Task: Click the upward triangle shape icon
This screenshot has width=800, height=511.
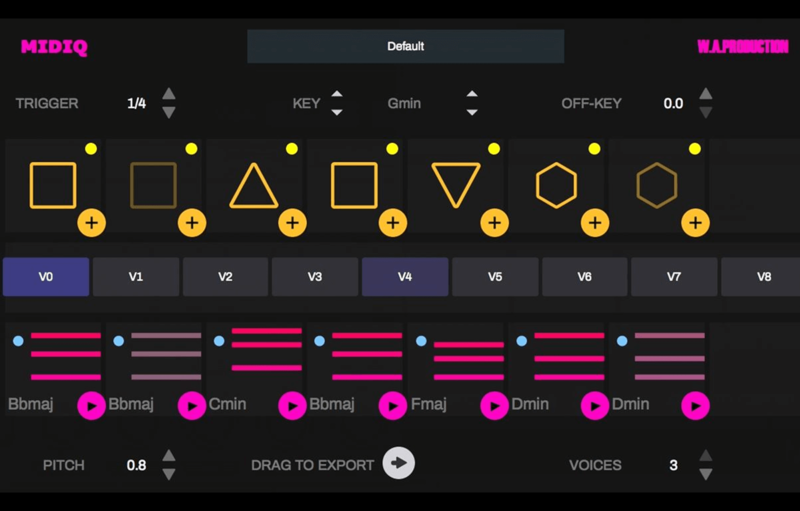Action: pyautogui.click(x=254, y=186)
